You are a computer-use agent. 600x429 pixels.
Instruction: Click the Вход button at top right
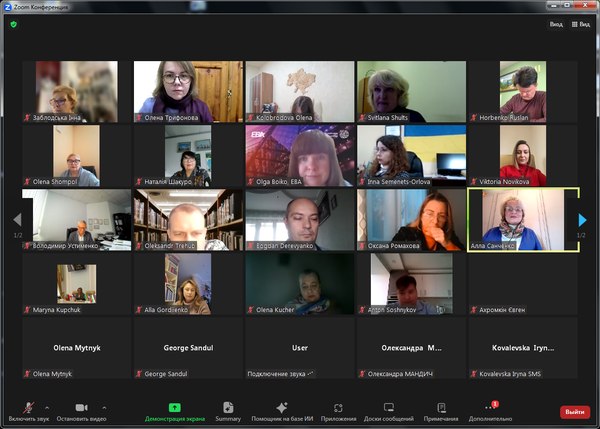555,24
